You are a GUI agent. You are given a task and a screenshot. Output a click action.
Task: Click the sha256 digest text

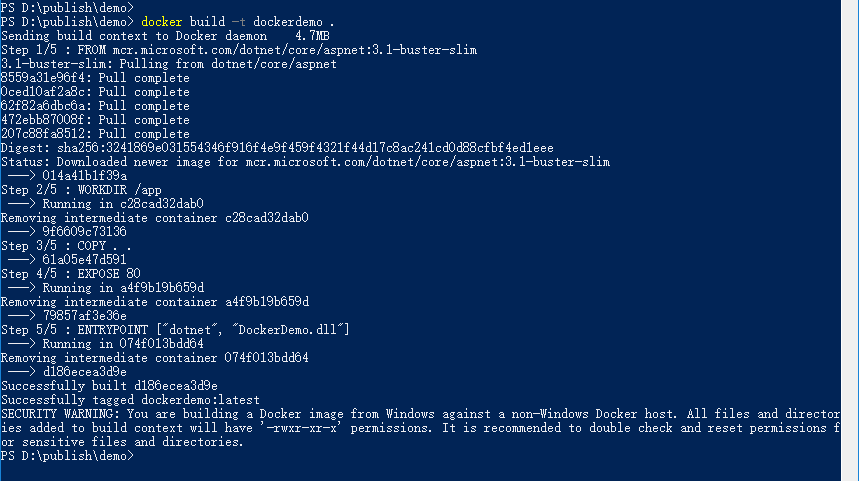coord(305,148)
